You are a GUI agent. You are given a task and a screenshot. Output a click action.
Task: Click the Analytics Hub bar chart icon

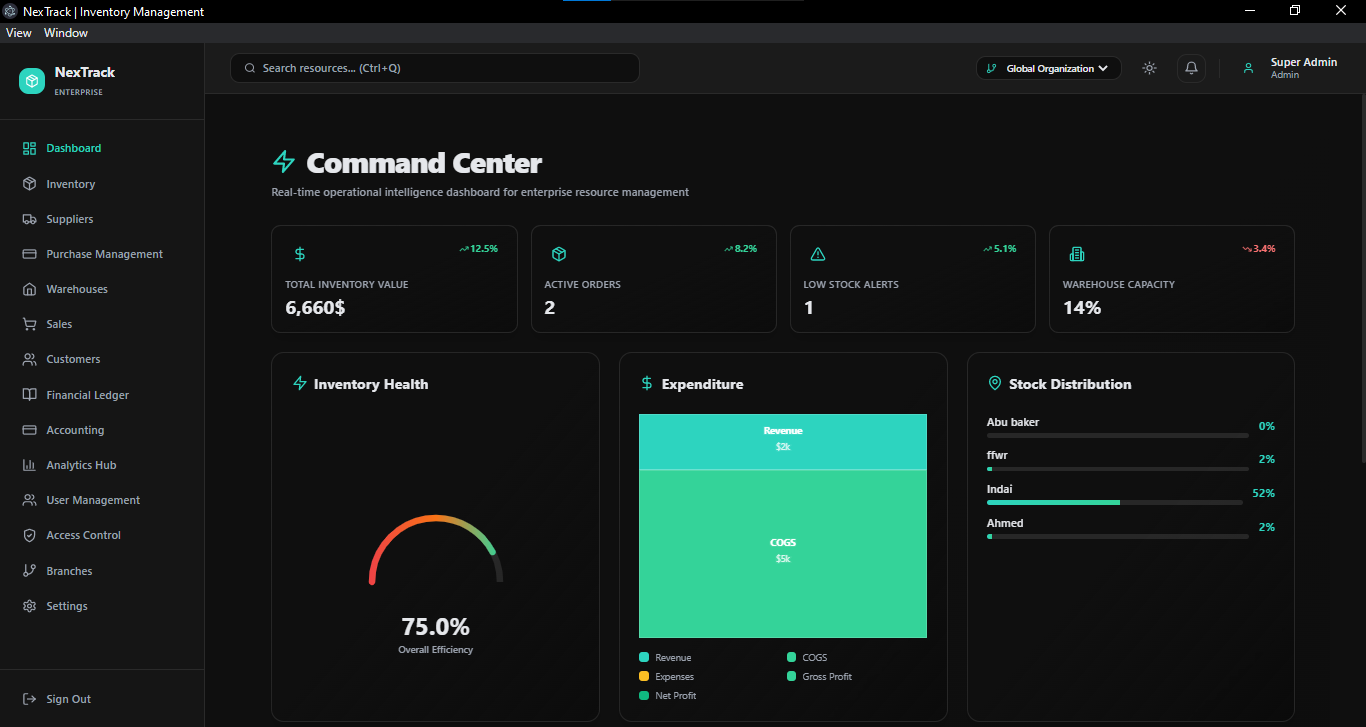[x=29, y=465]
